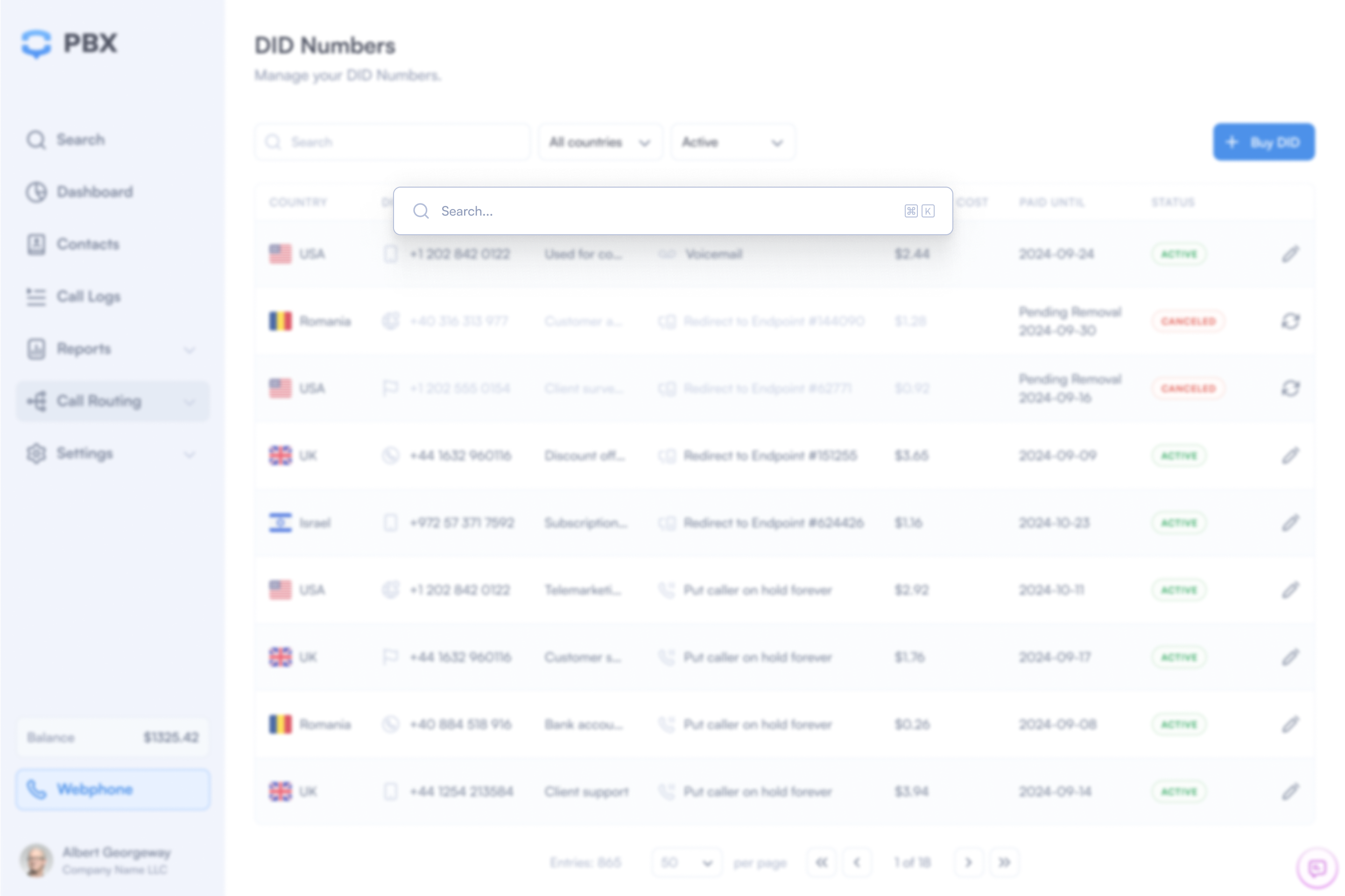The width and height of the screenshot is (1345, 896).
Task: Click edit pencil on UK Client support row
Action: click(1289, 791)
